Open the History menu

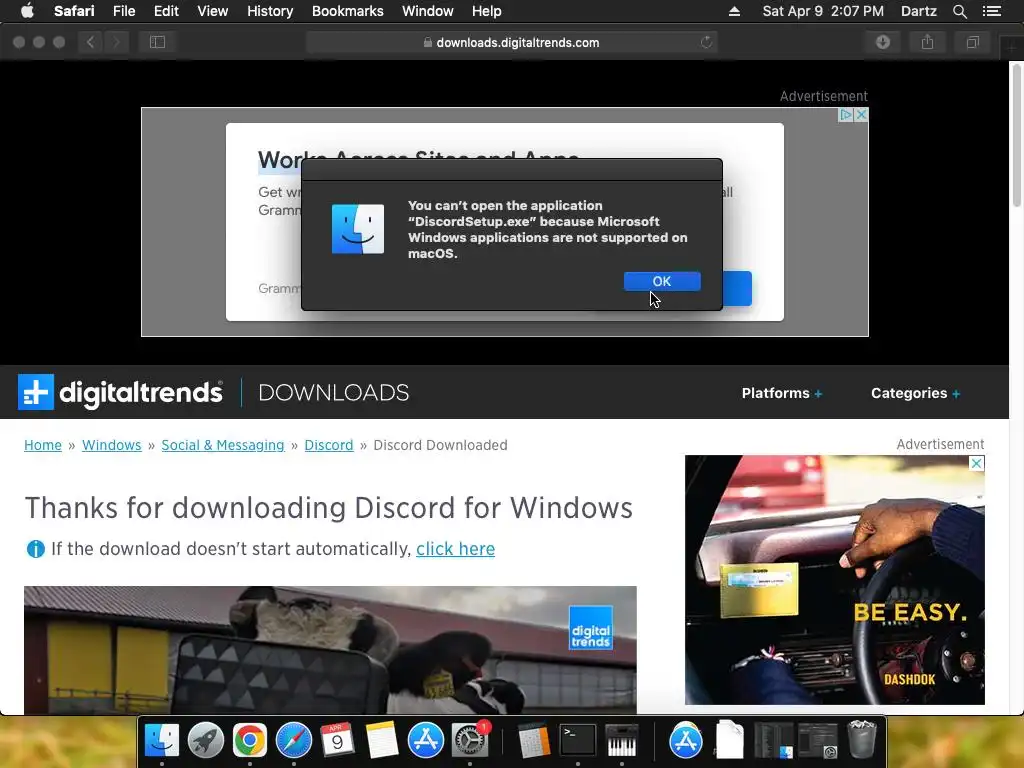click(x=270, y=11)
